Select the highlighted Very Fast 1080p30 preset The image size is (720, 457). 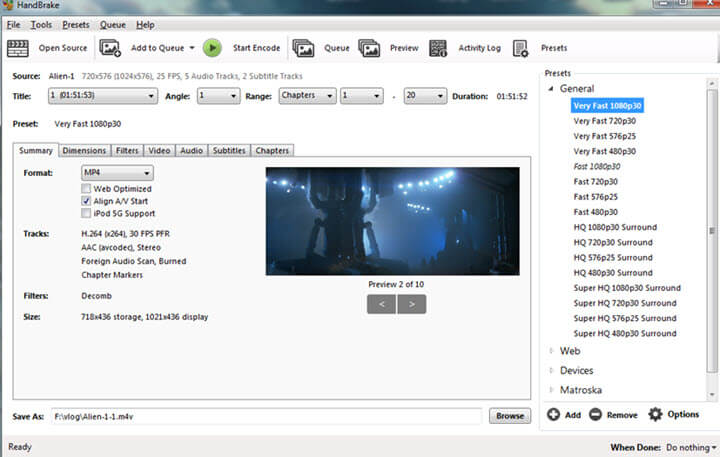pyautogui.click(x=607, y=106)
